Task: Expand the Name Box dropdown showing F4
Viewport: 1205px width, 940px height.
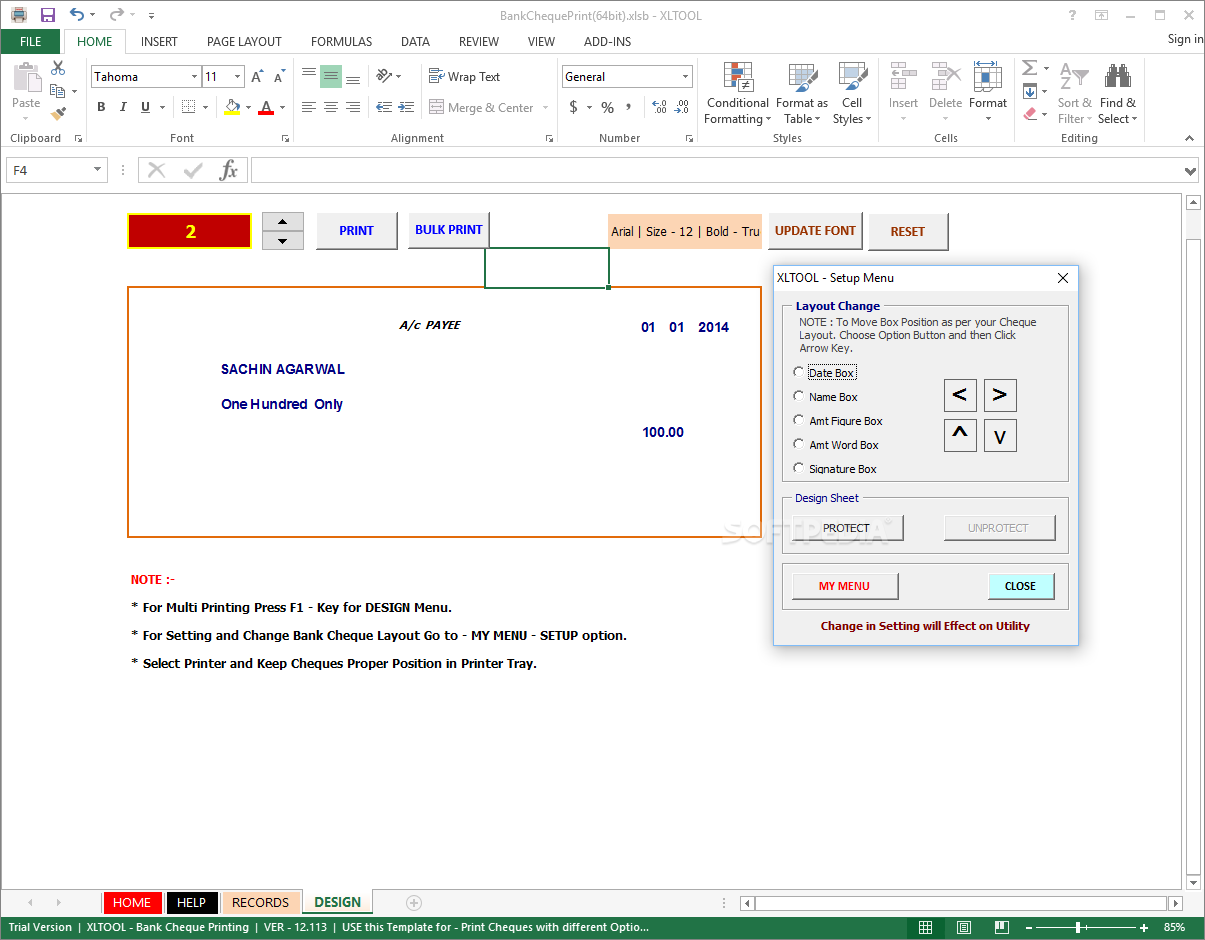Action: [97, 170]
